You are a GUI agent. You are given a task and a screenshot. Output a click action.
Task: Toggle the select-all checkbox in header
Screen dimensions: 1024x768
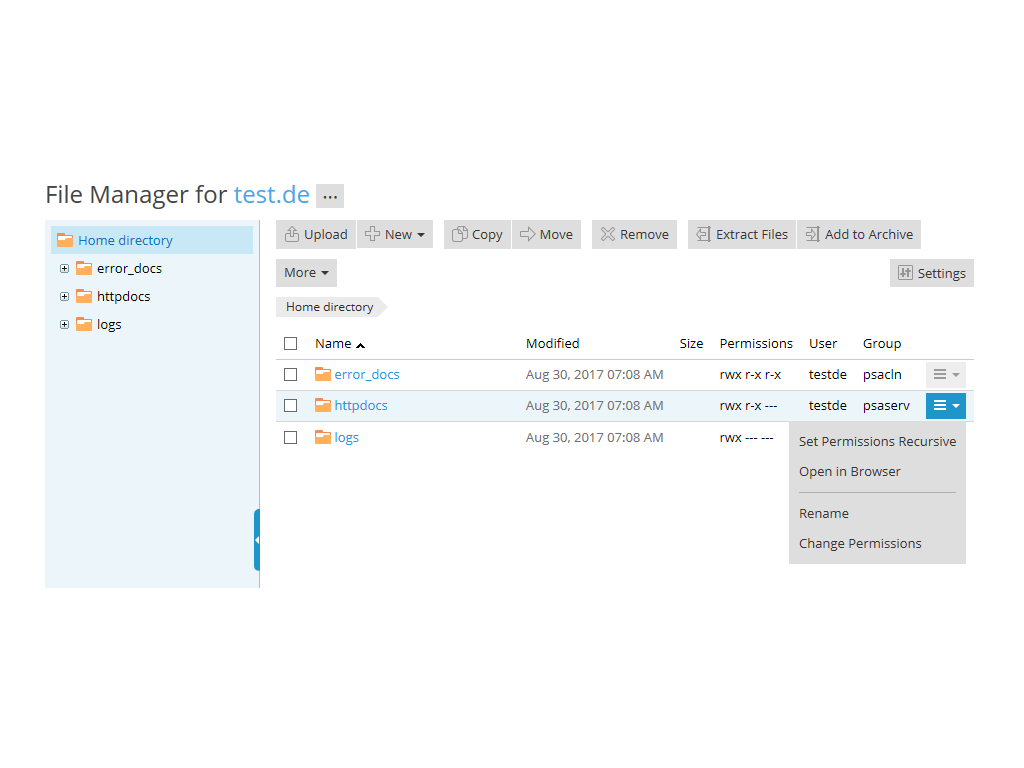click(x=290, y=343)
